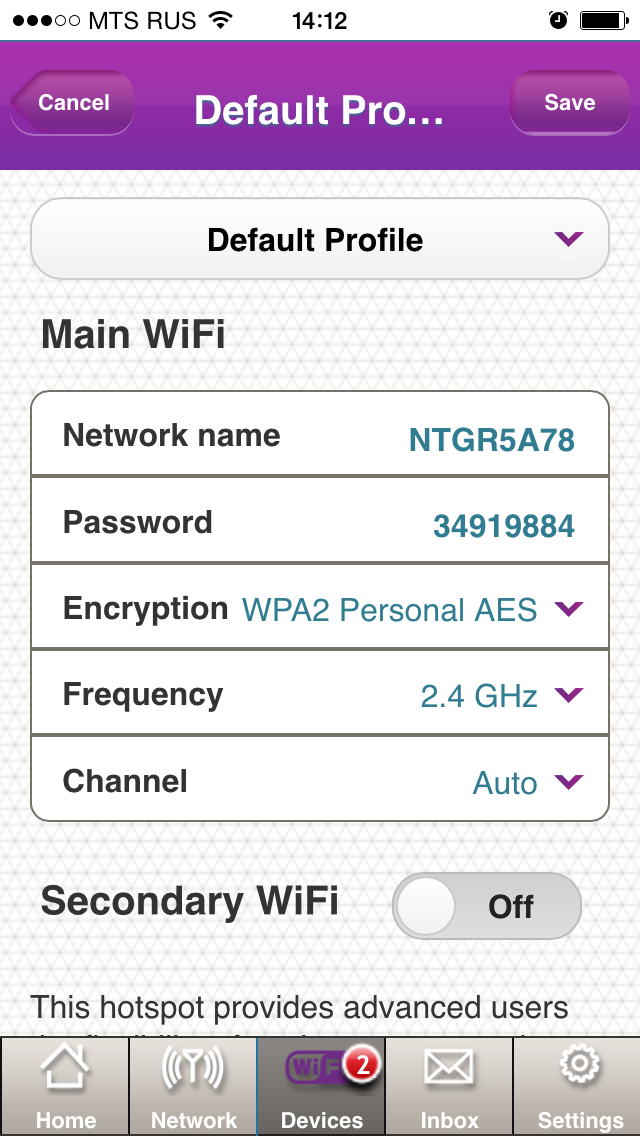Open the Inbox envelope icon
The height and width of the screenshot is (1136, 640).
click(449, 1070)
